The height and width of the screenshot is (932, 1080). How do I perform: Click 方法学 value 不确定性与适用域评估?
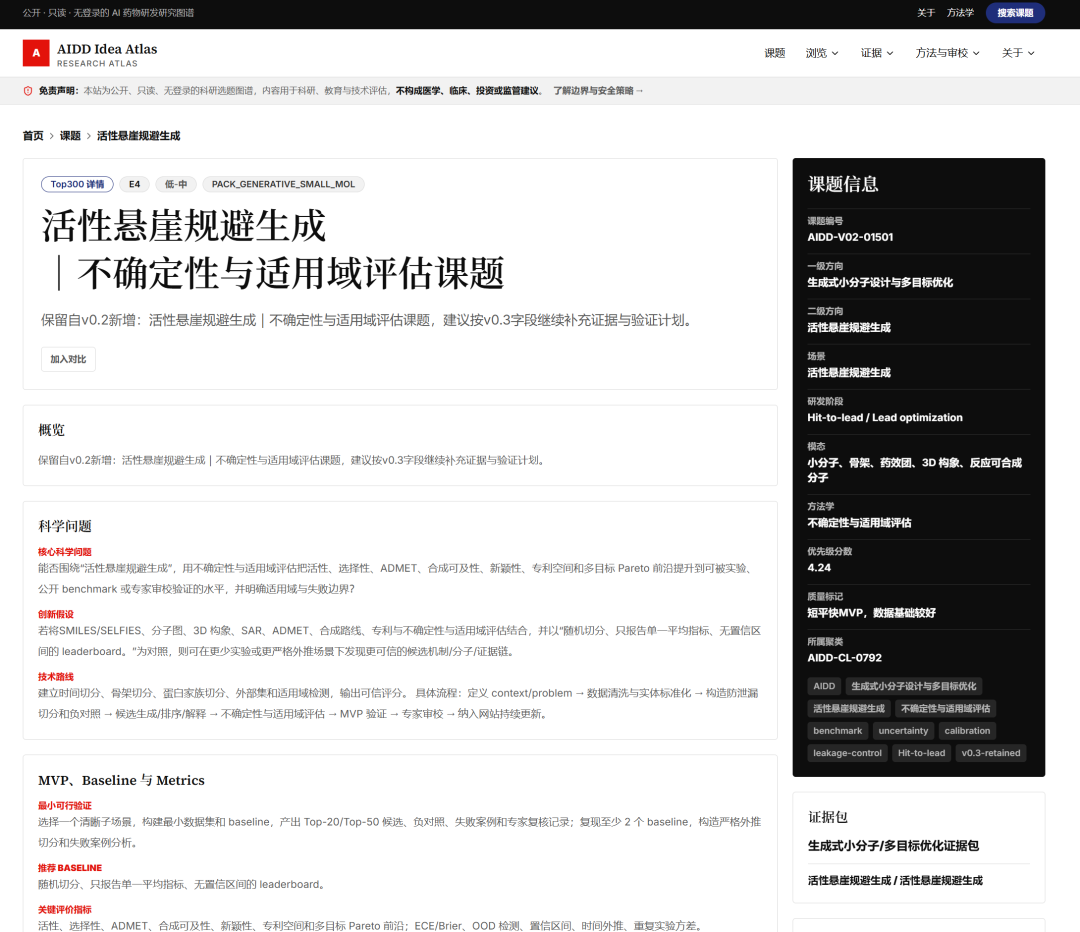pos(859,523)
